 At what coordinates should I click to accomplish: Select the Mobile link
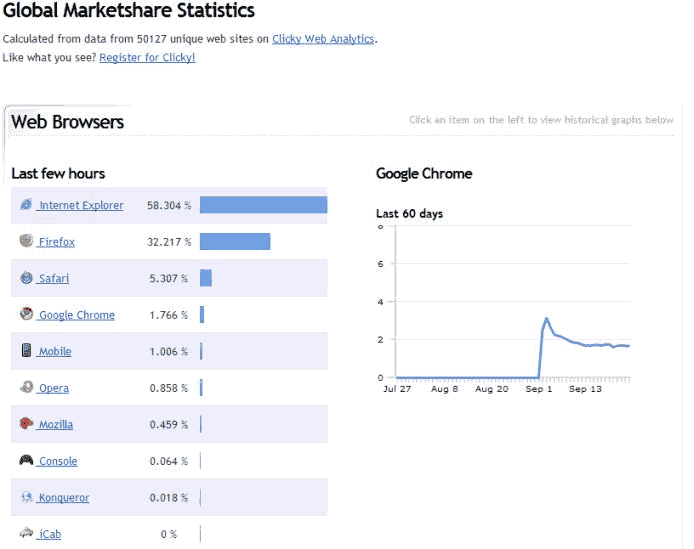pos(55,352)
